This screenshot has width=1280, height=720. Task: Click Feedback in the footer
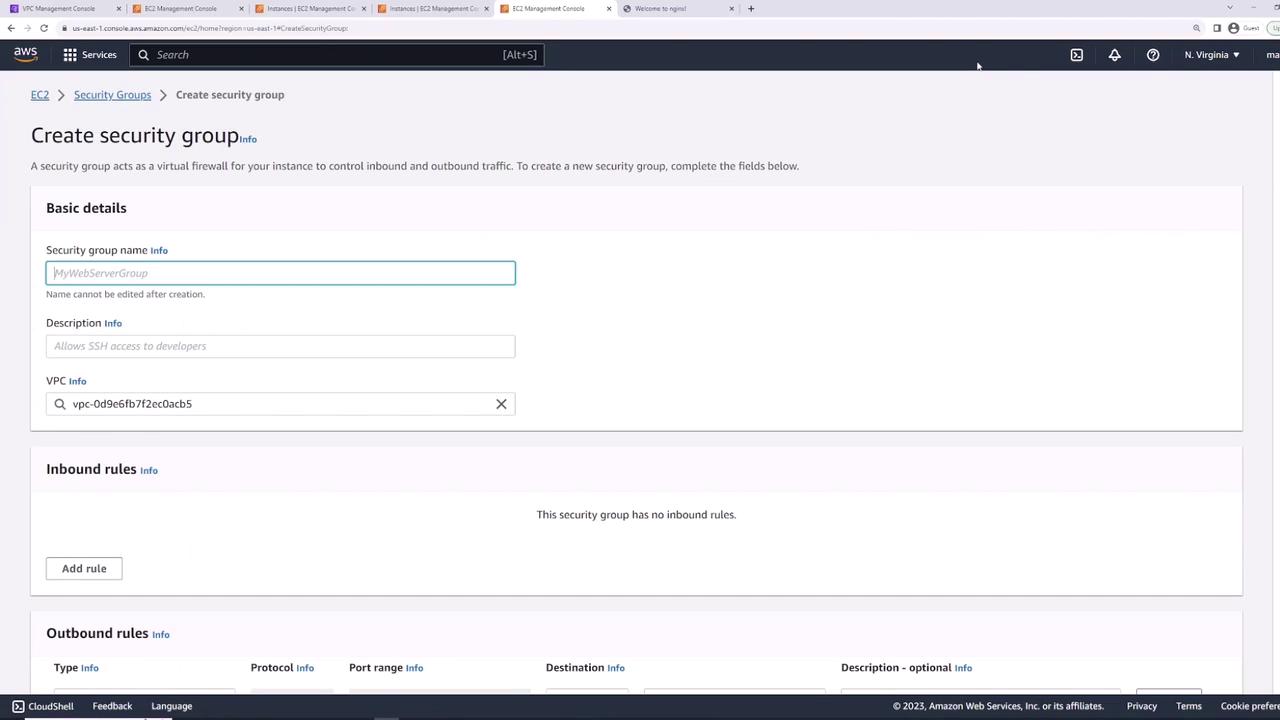click(112, 706)
